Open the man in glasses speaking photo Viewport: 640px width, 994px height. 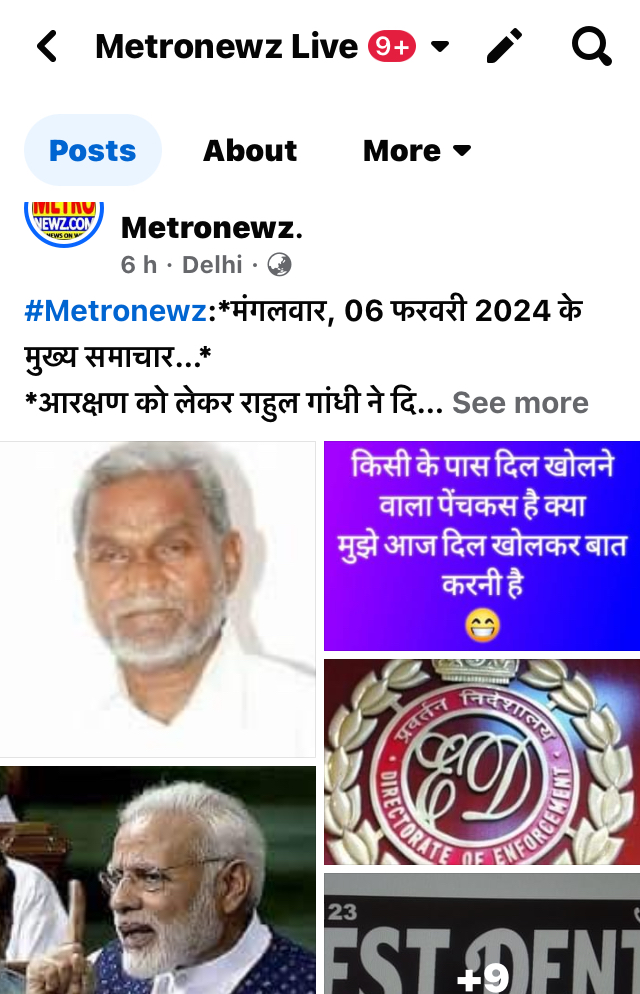[157, 880]
